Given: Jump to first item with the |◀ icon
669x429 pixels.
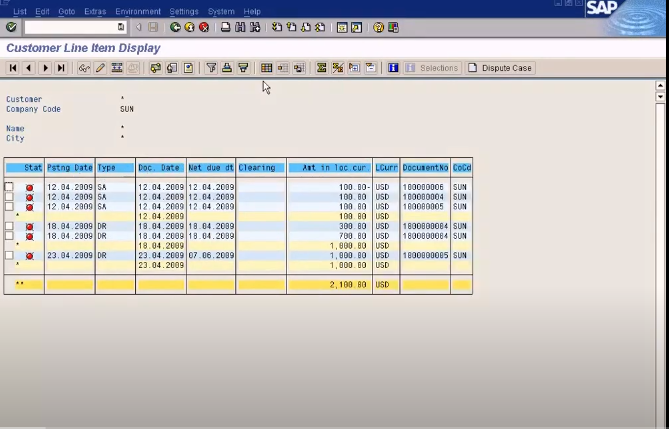Looking at the screenshot, I should click(13, 68).
